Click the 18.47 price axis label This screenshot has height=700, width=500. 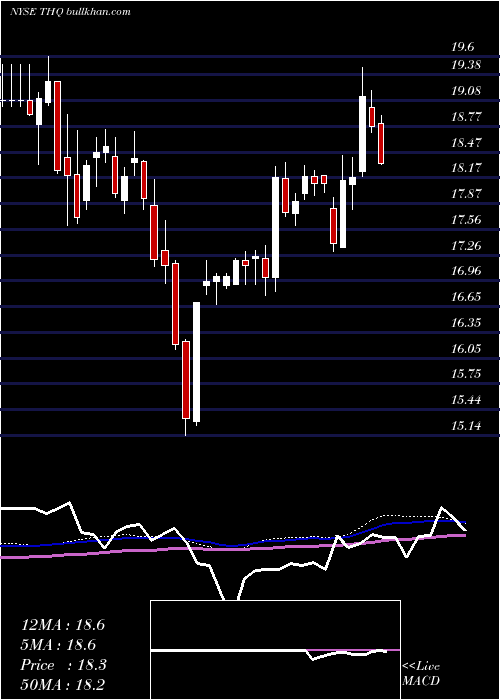tap(466, 142)
